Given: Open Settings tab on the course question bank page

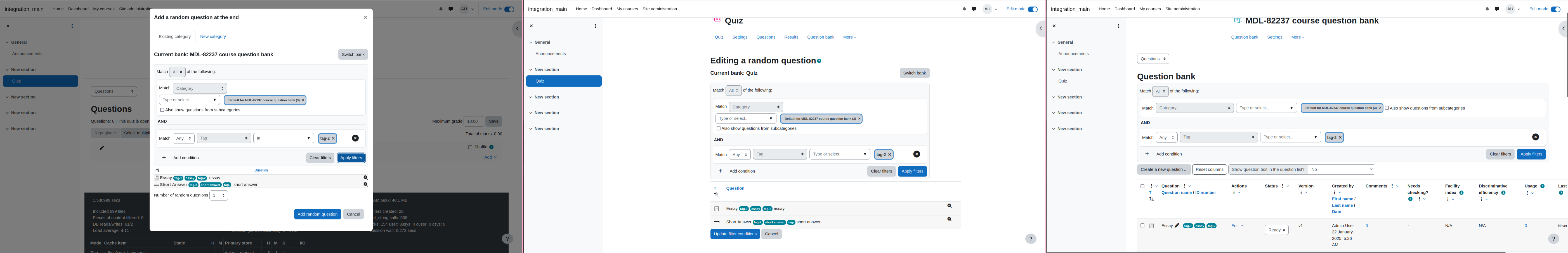Looking at the screenshot, I should pos(1275,37).
